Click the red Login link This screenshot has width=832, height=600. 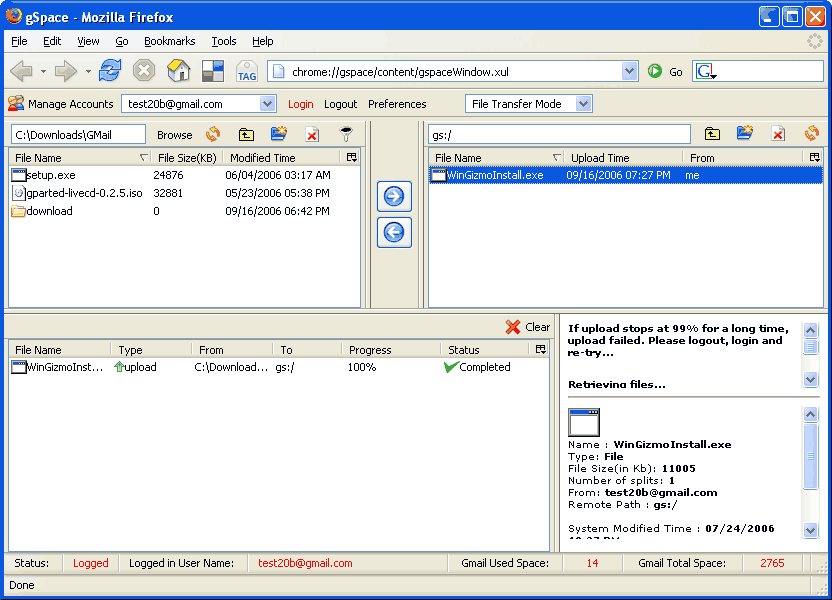click(x=300, y=104)
